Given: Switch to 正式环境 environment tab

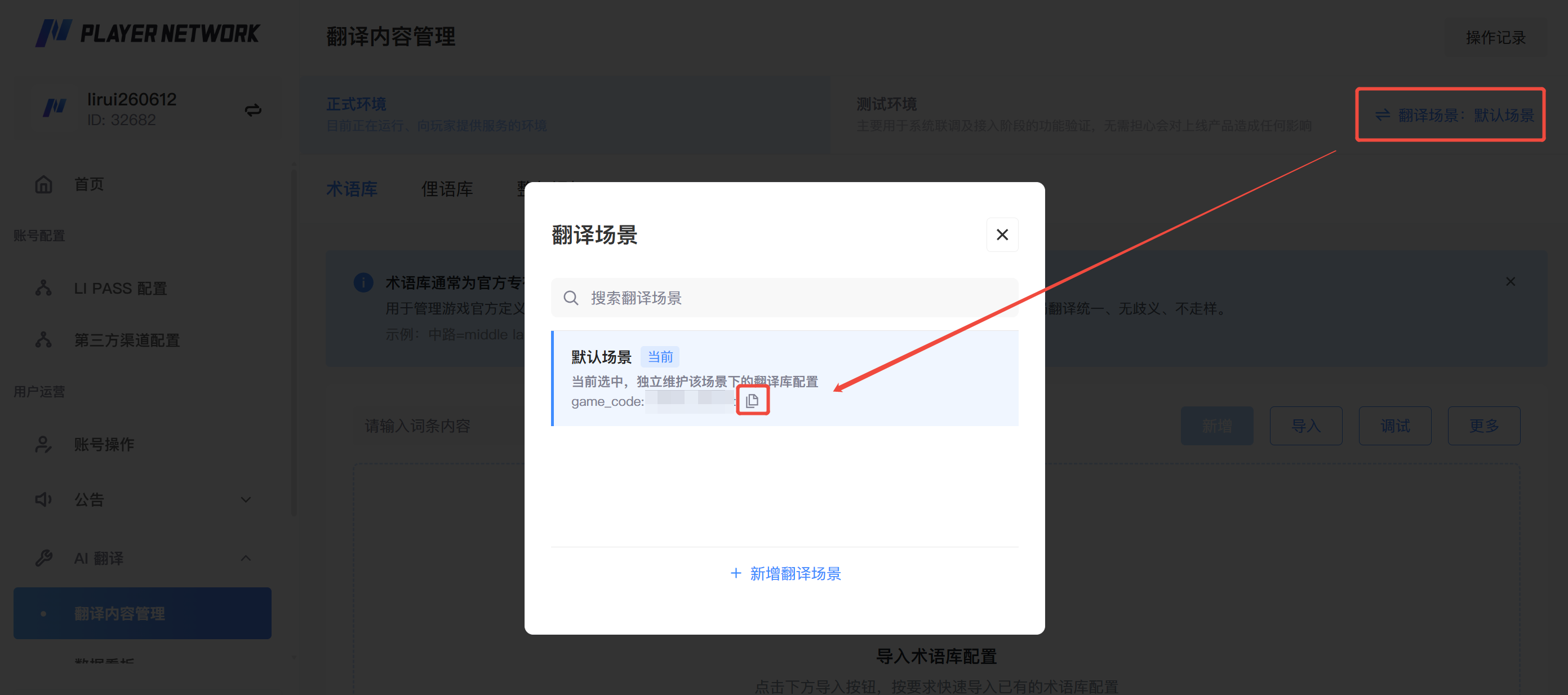Looking at the screenshot, I should pyautogui.click(x=566, y=114).
